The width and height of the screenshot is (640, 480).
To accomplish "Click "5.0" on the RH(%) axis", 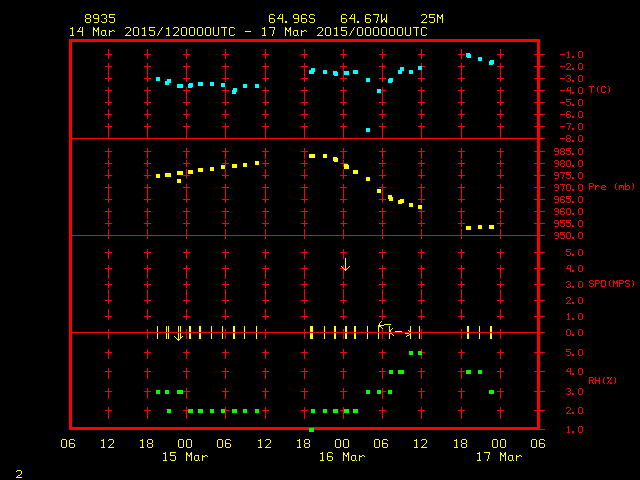I will tap(574, 353).
